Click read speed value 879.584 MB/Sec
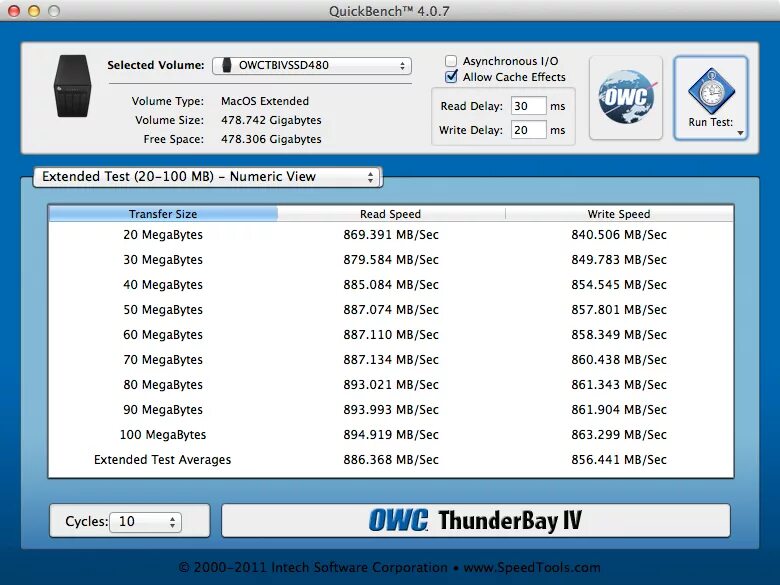 click(391, 260)
